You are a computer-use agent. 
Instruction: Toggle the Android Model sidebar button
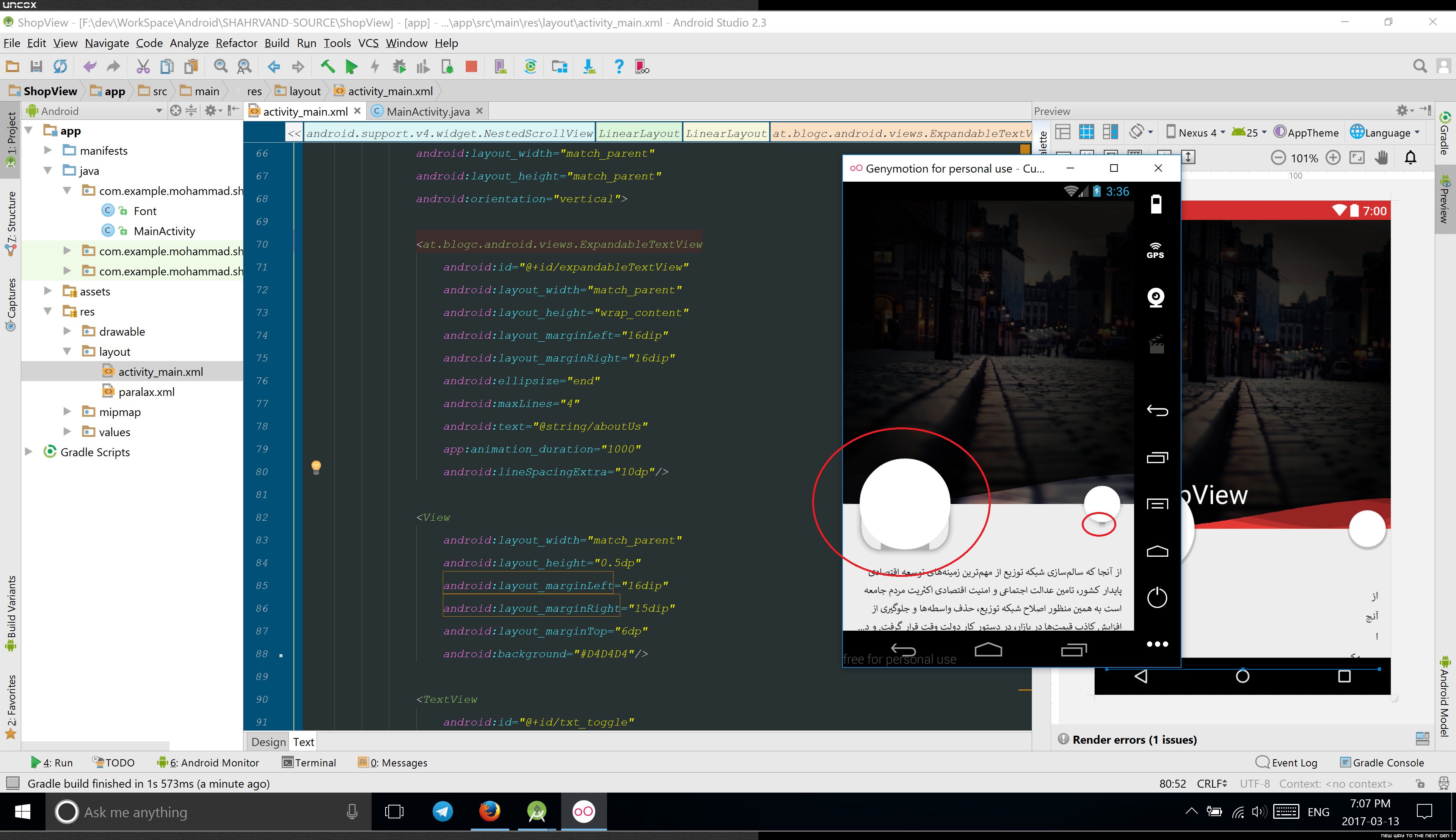(1445, 696)
